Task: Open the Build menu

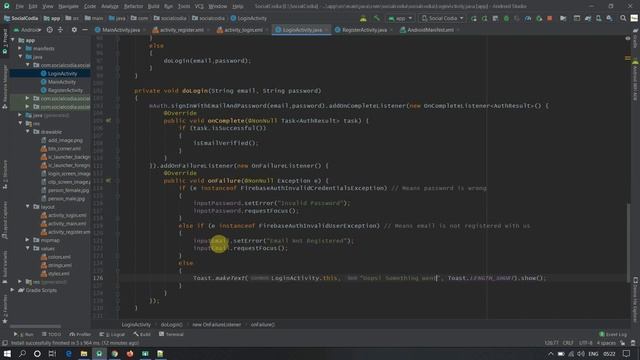Action: tap(153, 7)
